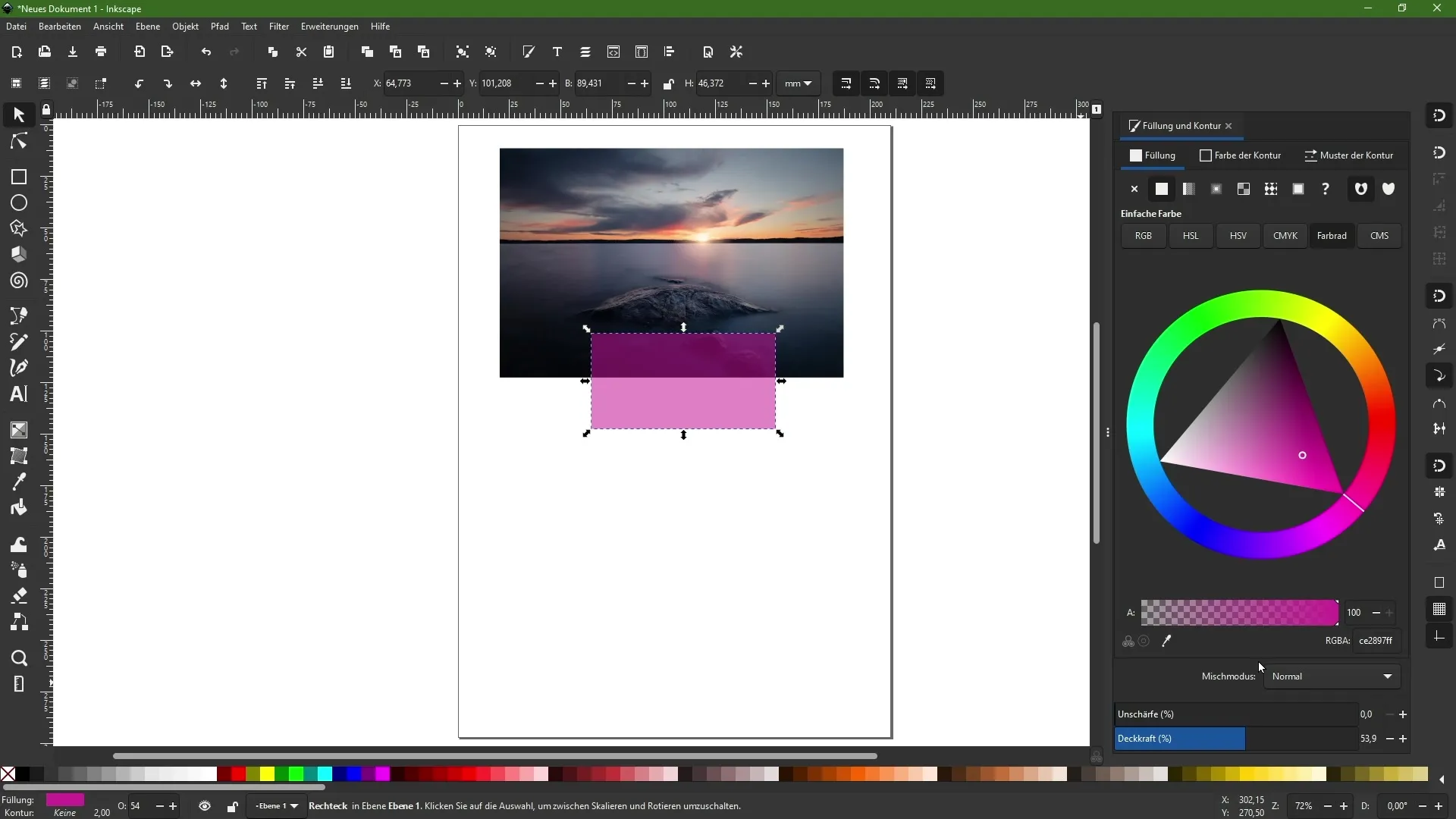Increase width B value
1456x819 pixels.
[x=645, y=83]
